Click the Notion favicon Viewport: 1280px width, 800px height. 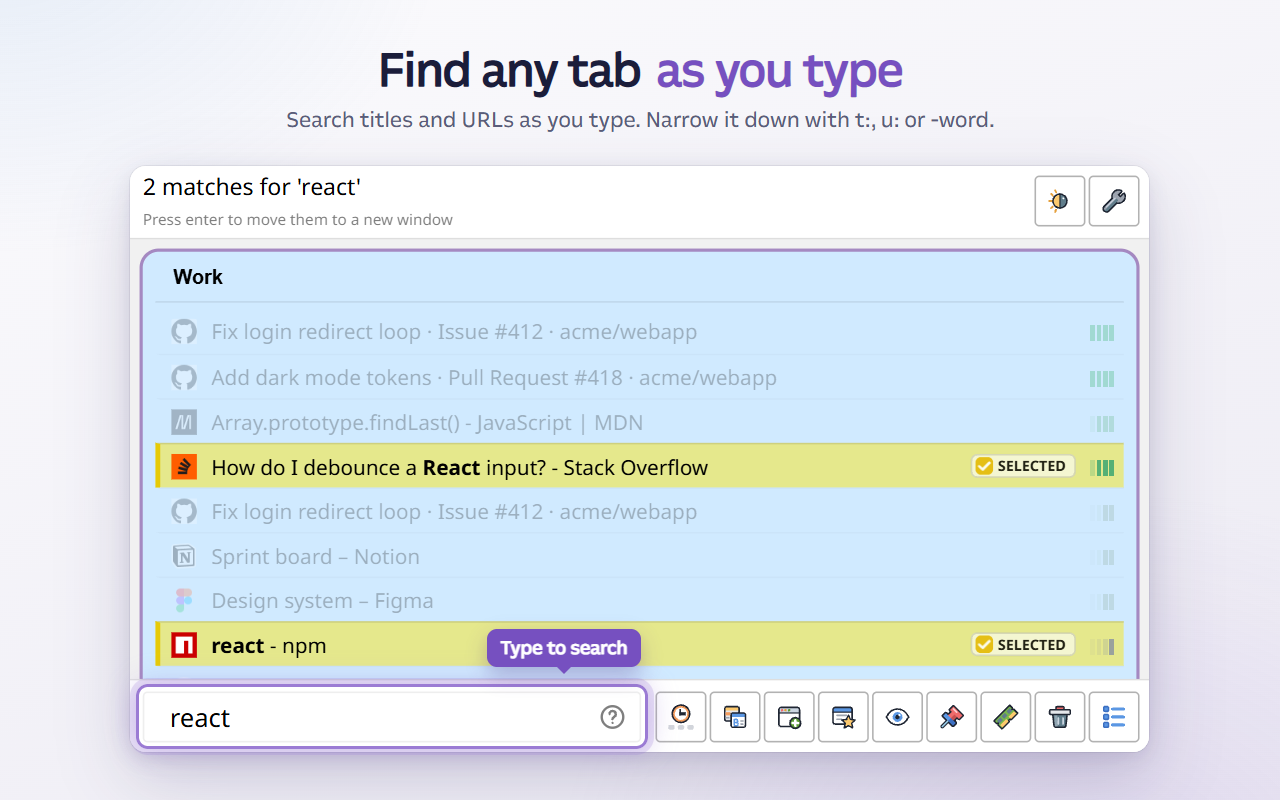pos(184,556)
